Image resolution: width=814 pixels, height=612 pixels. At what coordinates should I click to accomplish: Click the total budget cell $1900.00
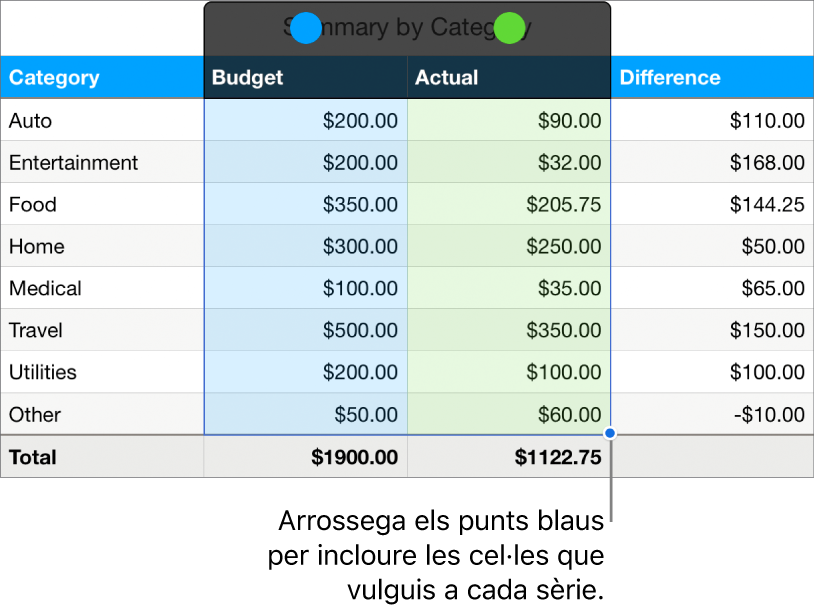click(x=305, y=458)
